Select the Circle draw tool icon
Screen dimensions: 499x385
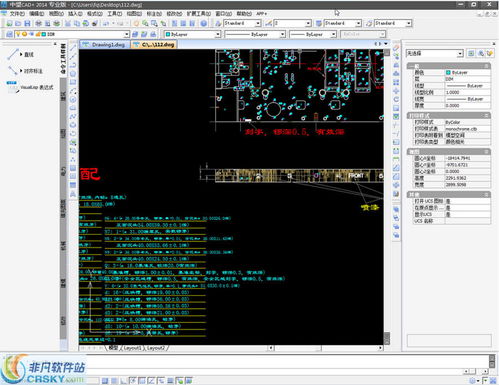pyautogui.click(x=73, y=74)
